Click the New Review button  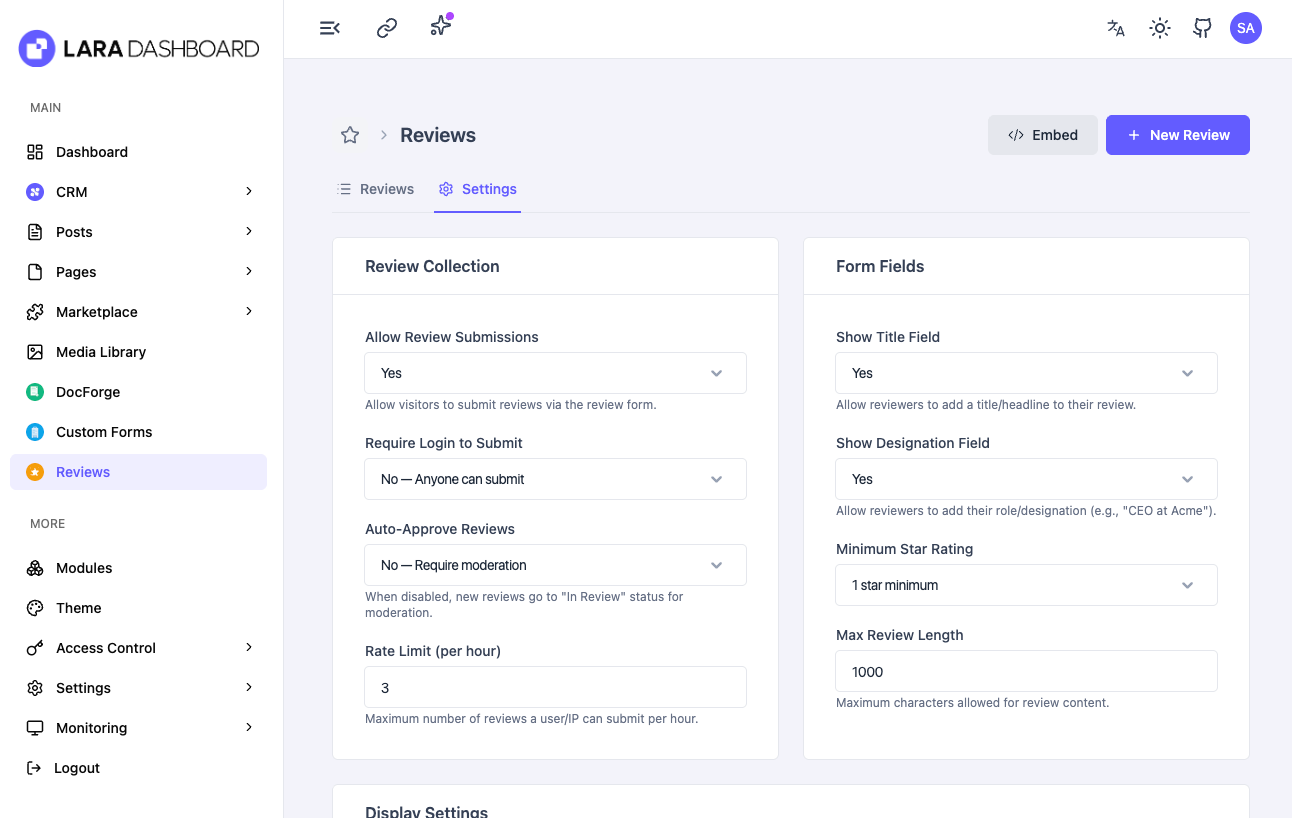[1177, 134]
